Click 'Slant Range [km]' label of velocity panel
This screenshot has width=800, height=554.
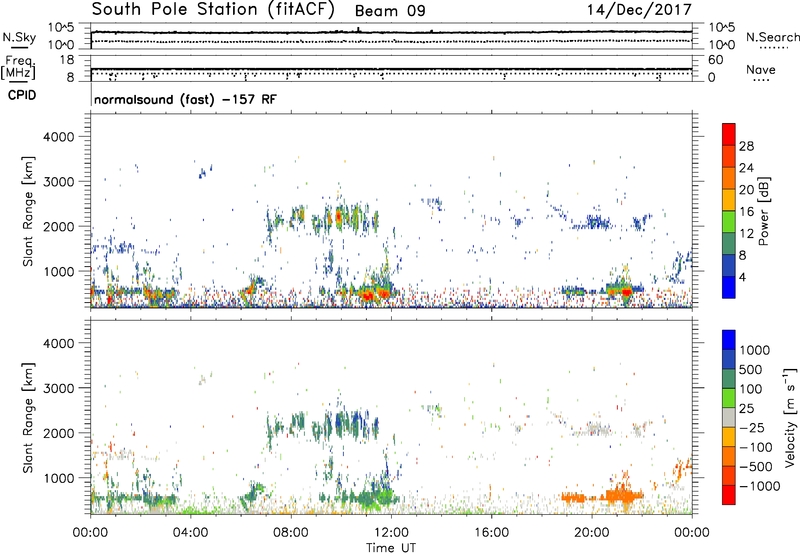pyautogui.click(x=28, y=417)
